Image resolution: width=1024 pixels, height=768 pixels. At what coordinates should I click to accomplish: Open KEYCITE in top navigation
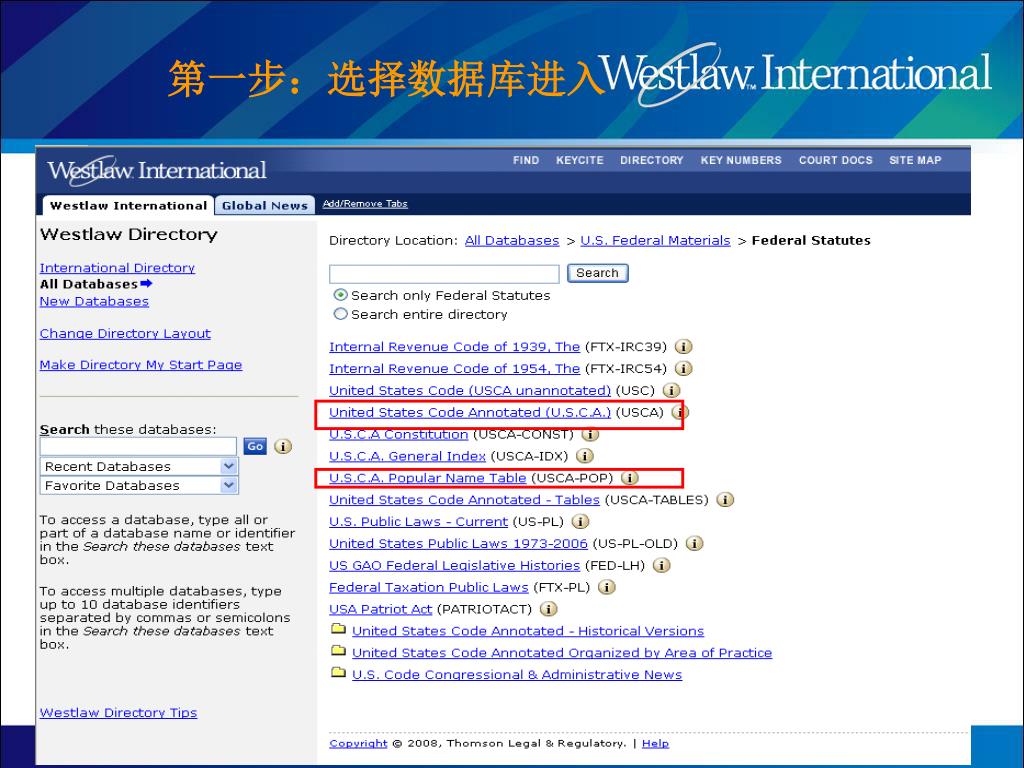pos(580,160)
